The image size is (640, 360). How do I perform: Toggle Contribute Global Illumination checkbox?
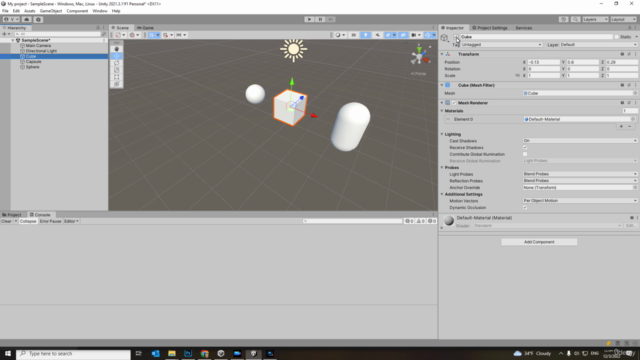525,154
